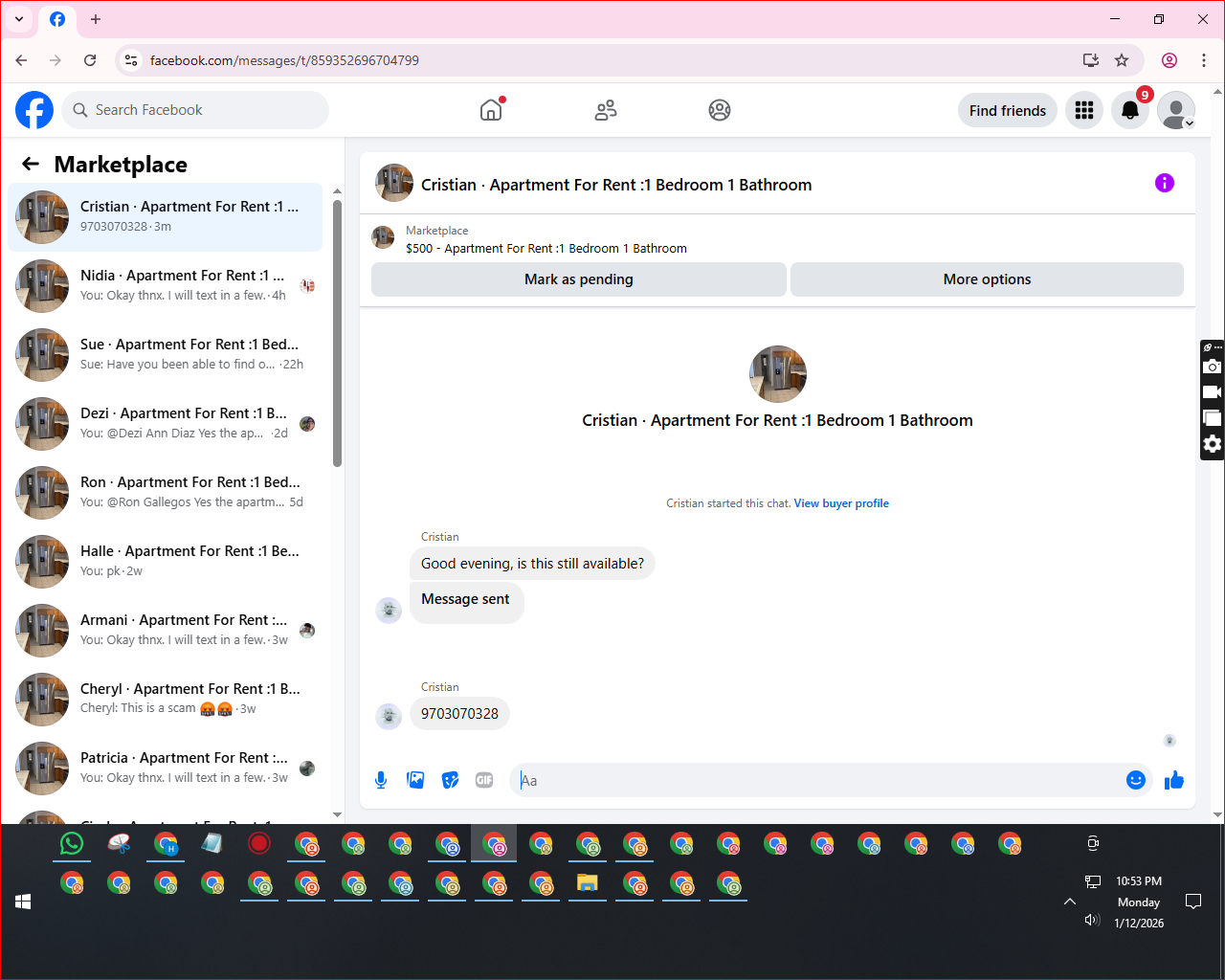Open the emoji picker in message box

[x=1136, y=780]
